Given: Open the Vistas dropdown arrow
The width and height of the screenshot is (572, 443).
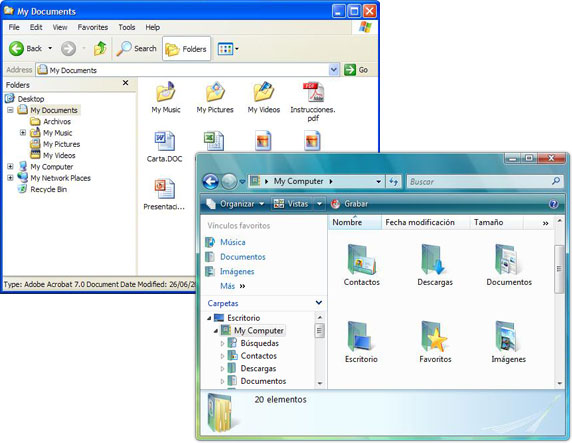Looking at the screenshot, I should click(x=319, y=204).
